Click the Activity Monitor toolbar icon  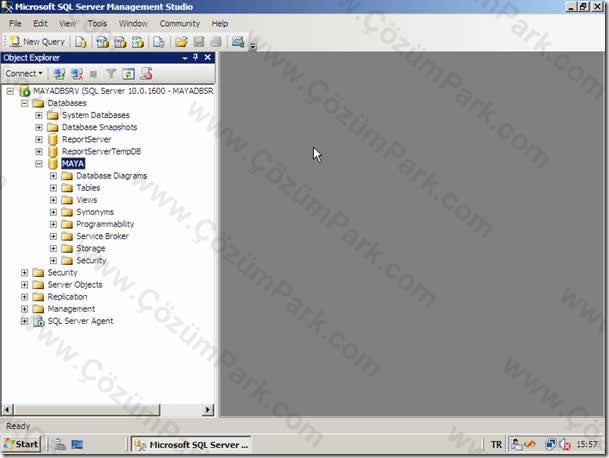click(238, 42)
